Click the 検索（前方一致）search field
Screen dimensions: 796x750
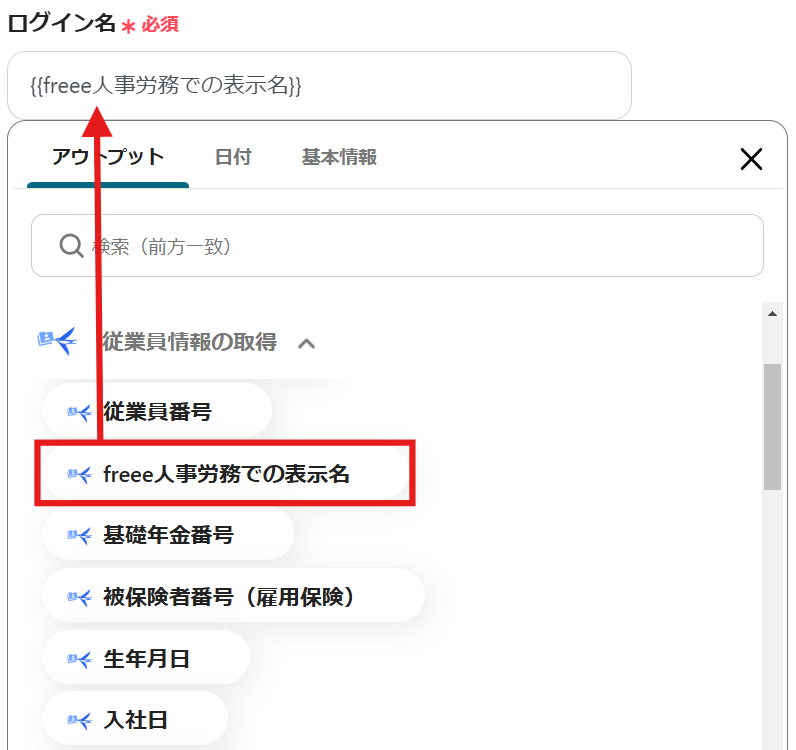[397, 246]
